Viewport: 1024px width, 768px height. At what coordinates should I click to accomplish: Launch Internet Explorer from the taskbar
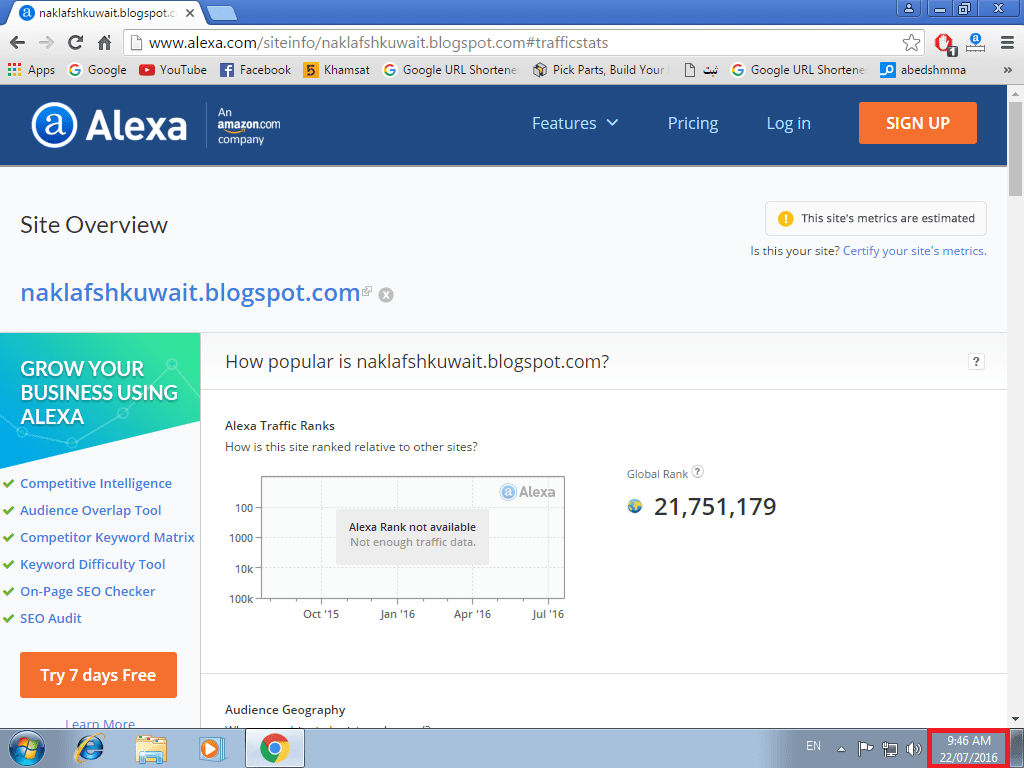[89, 748]
